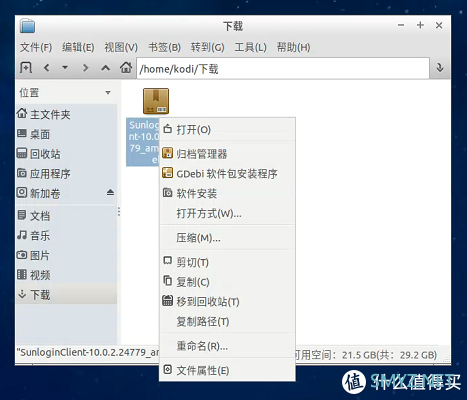Go up to parent folder
The width and height of the screenshot is (467, 400).
pyautogui.click(x=105, y=68)
